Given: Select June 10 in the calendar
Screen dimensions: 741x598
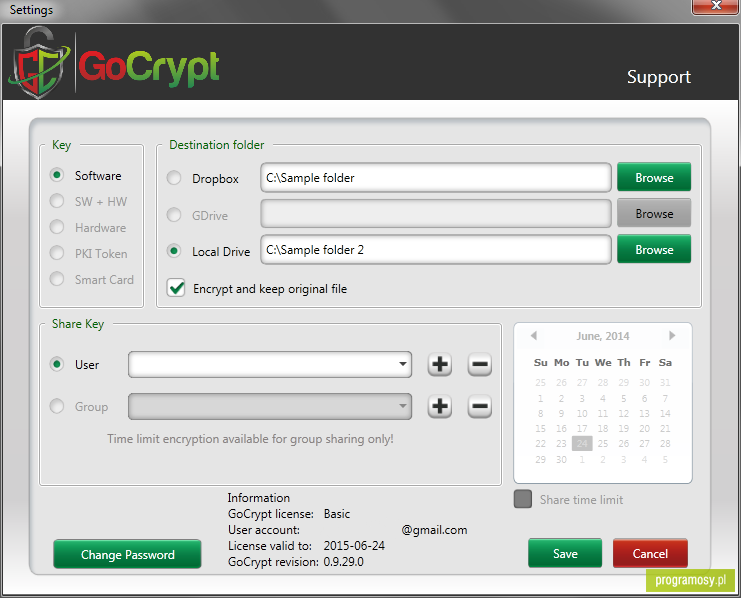Looking at the screenshot, I should tap(582, 413).
